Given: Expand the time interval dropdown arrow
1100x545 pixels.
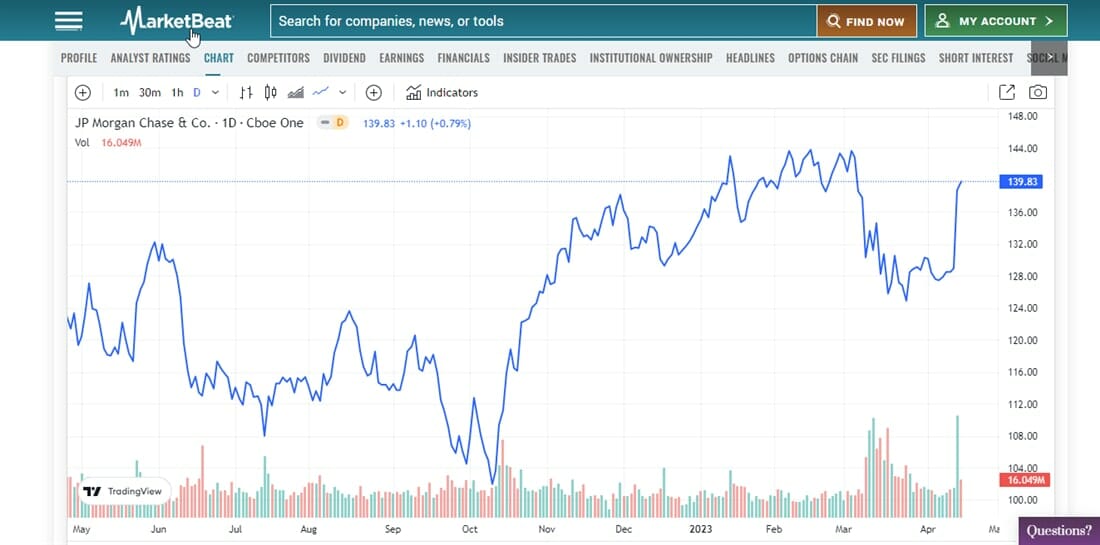Looking at the screenshot, I should tap(215, 93).
